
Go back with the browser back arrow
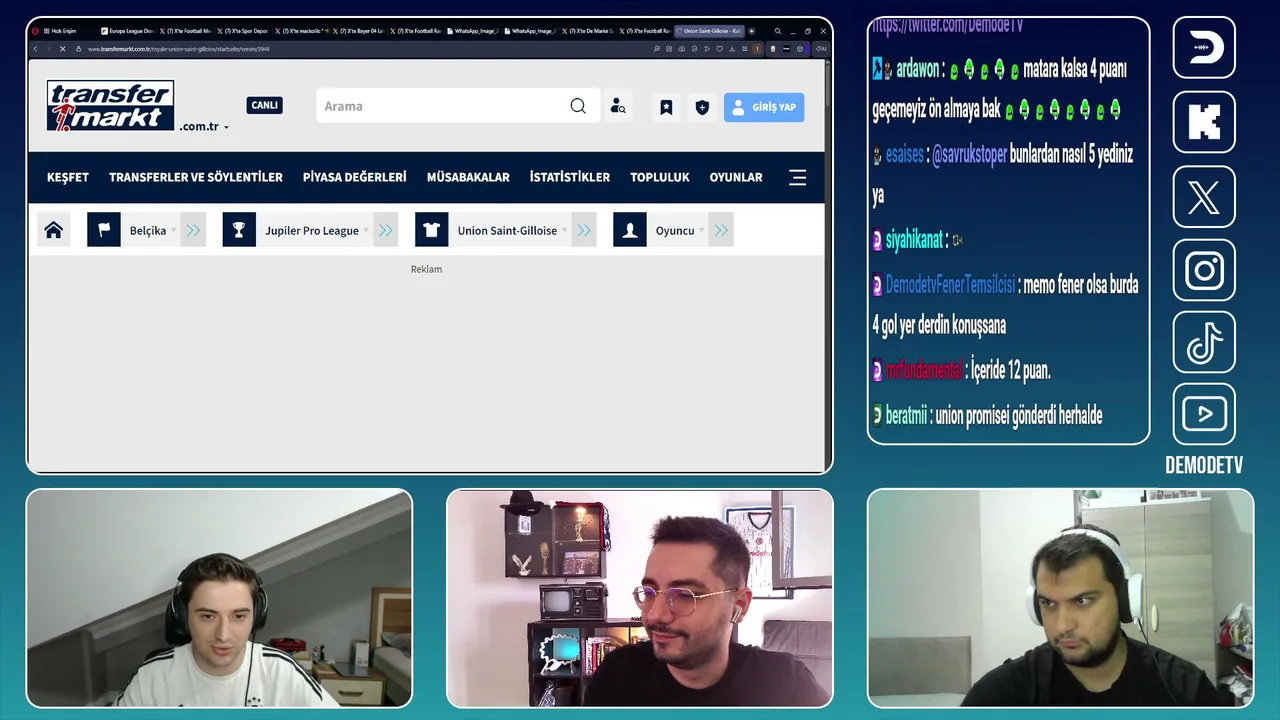[36, 48]
